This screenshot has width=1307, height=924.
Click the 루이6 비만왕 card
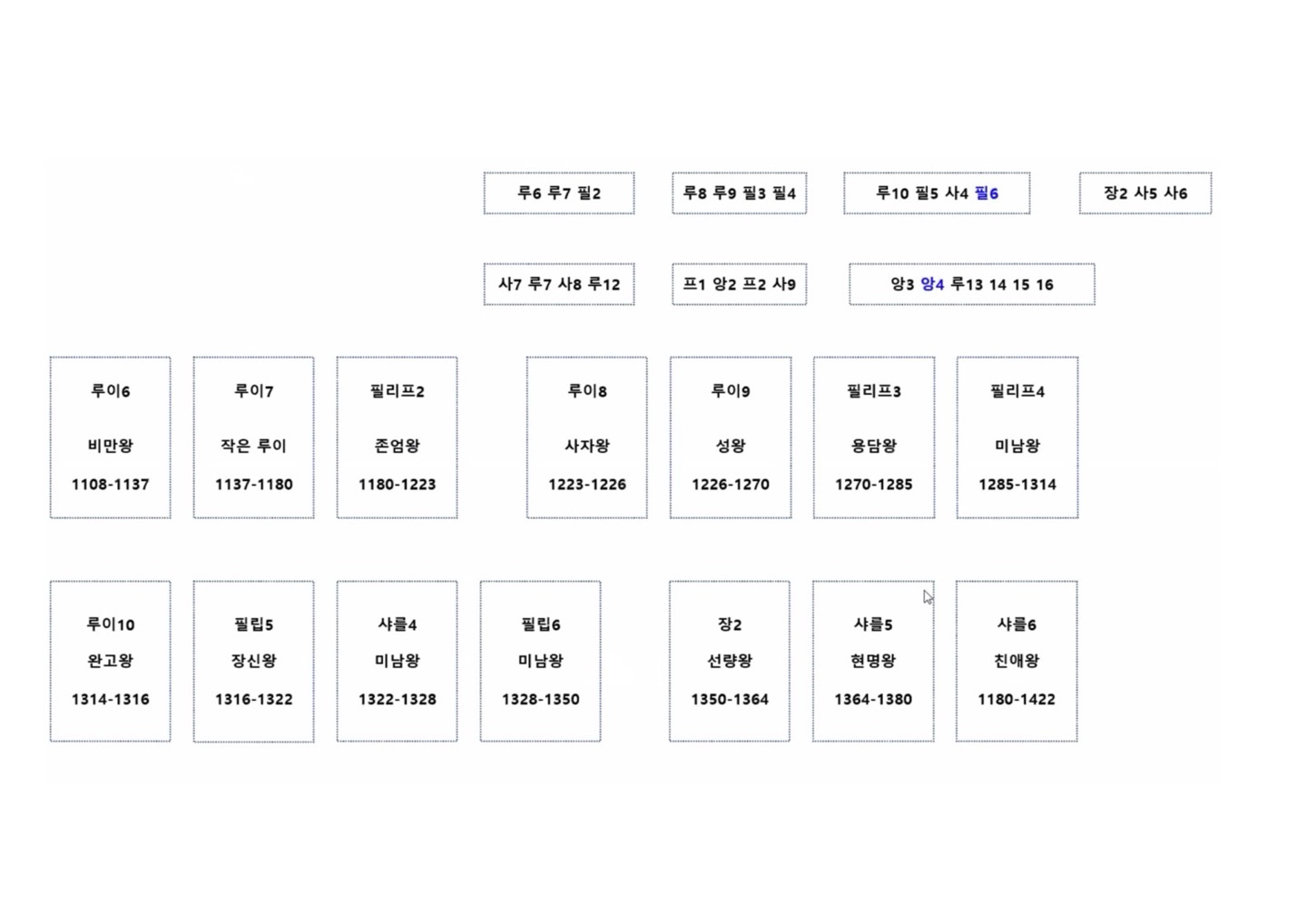110,437
